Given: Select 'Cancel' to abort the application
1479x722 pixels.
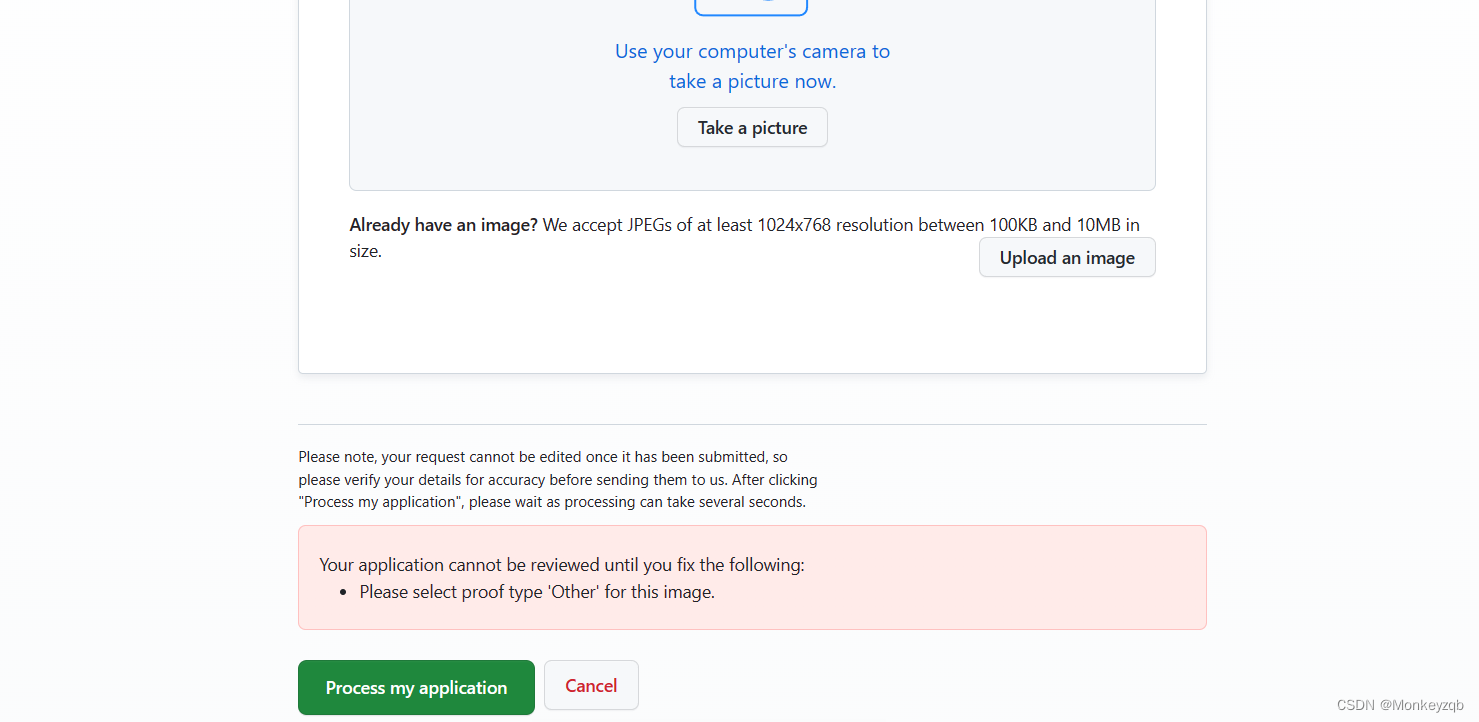Looking at the screenshot, I should pos(591,685).
